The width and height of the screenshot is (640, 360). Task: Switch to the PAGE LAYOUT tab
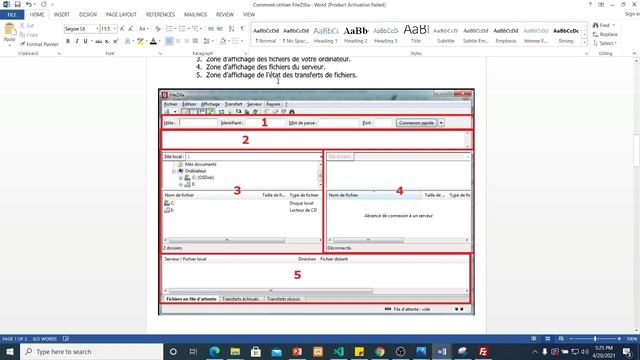click(x=121, y=15)
